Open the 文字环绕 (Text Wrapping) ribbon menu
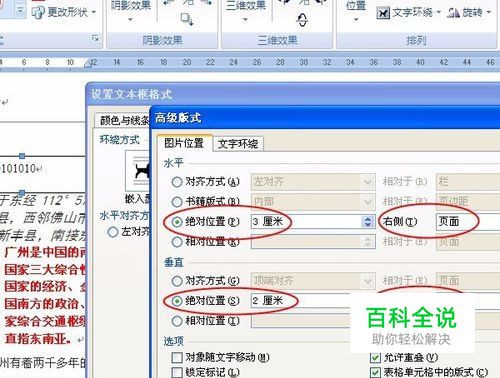The width and height of the screenshot is (500, 378). tap(409, 13)
